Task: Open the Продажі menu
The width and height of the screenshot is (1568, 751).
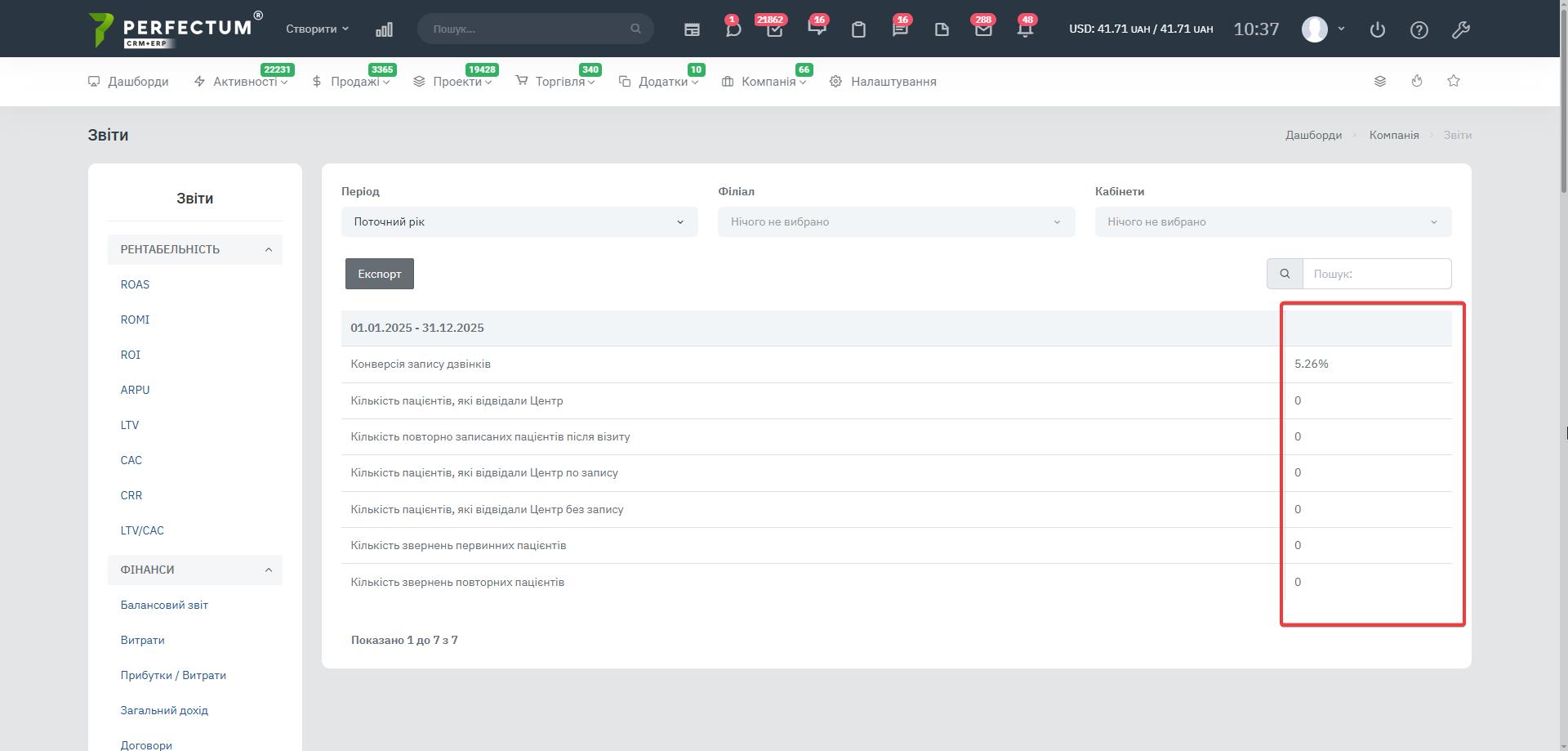Action: (x=351, y=82)
